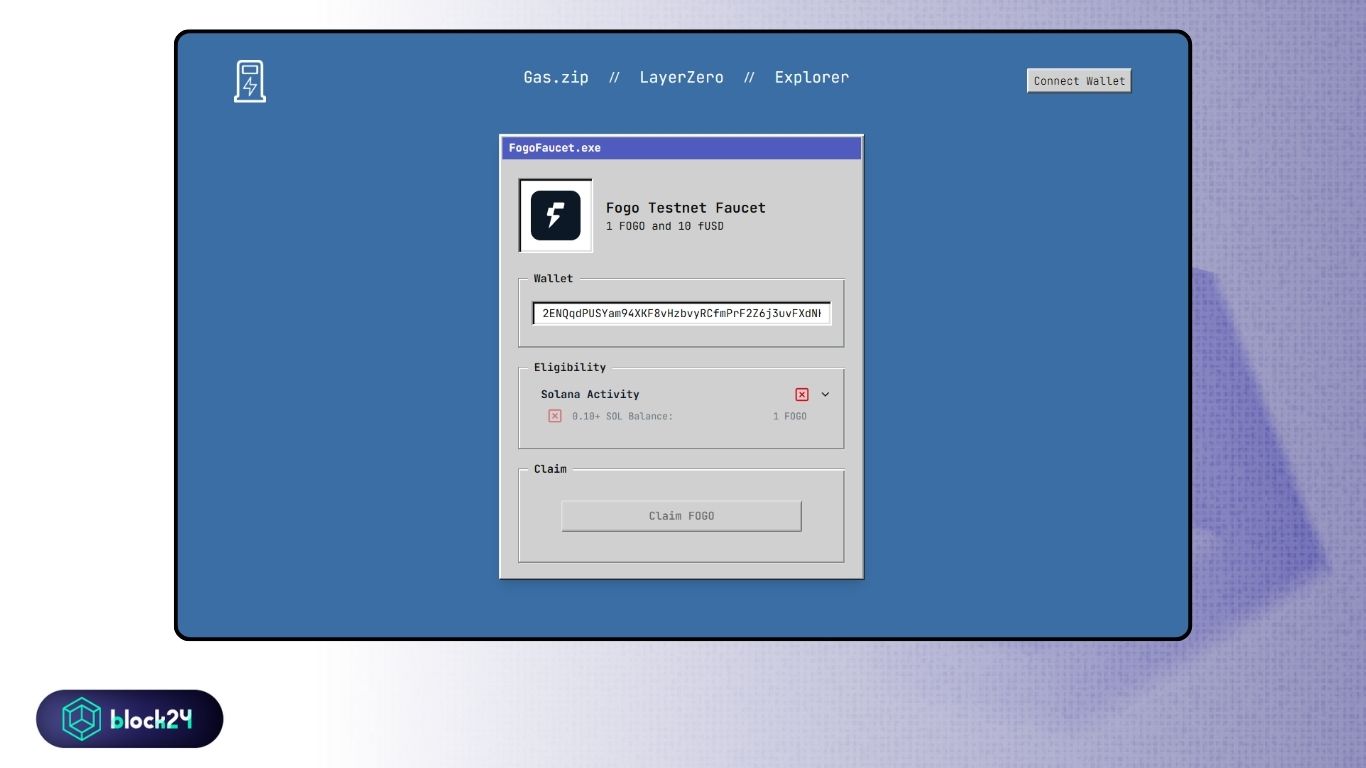1366x768 pixels.
Task: Open Gas.zip navigation link
Action: point(556,77)
